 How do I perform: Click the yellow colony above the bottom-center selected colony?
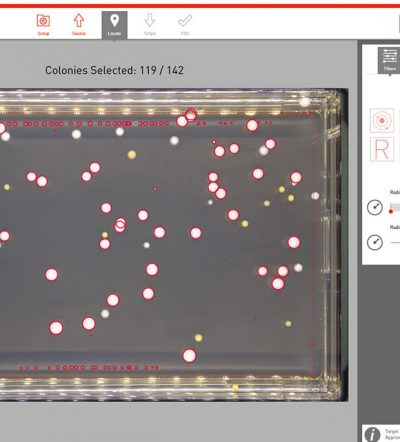[198, 338]
